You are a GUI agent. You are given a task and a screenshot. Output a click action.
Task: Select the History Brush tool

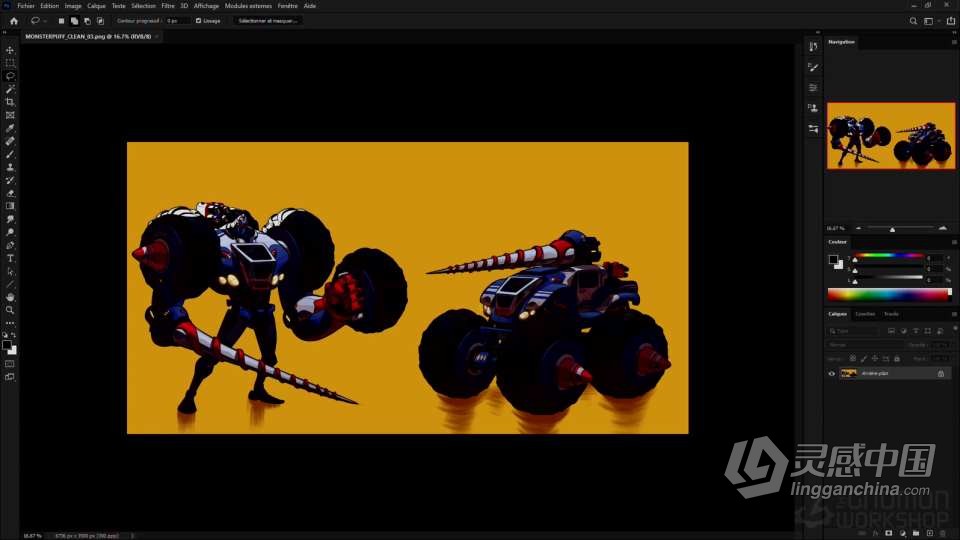click(x=10, y=180)
